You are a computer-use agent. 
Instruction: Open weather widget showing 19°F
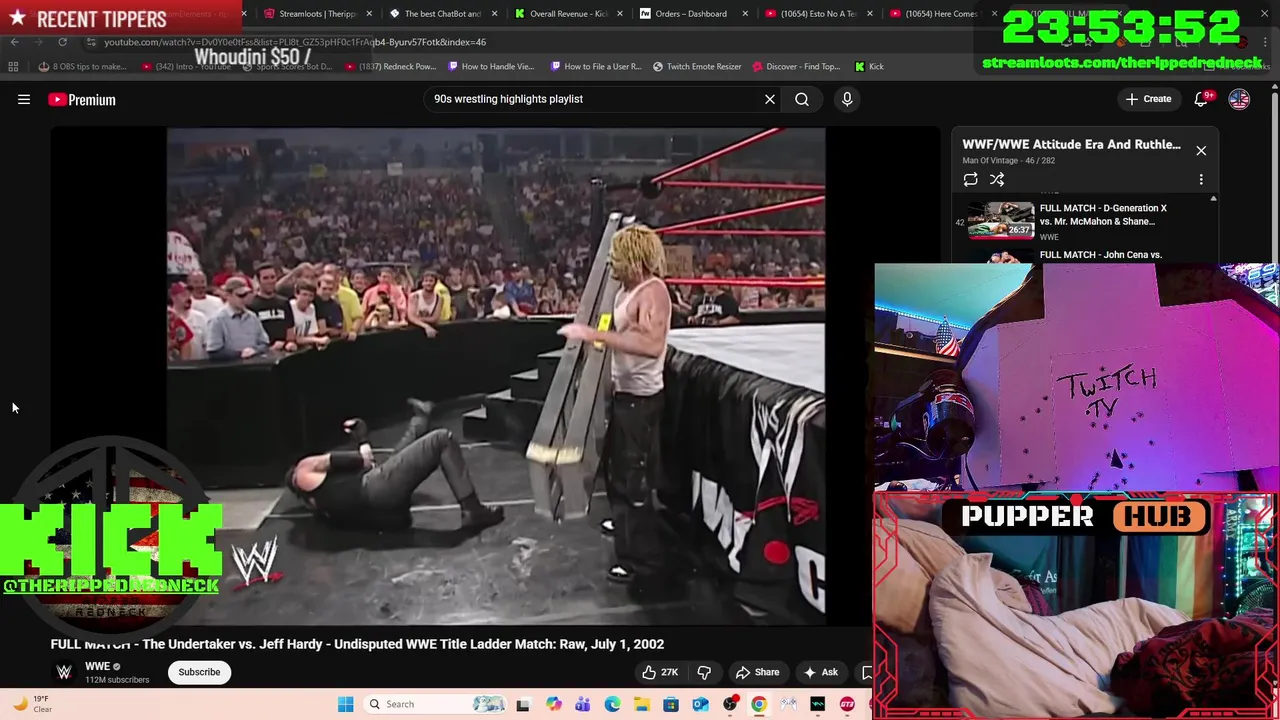pyautogui.click(x=30, y=704)
